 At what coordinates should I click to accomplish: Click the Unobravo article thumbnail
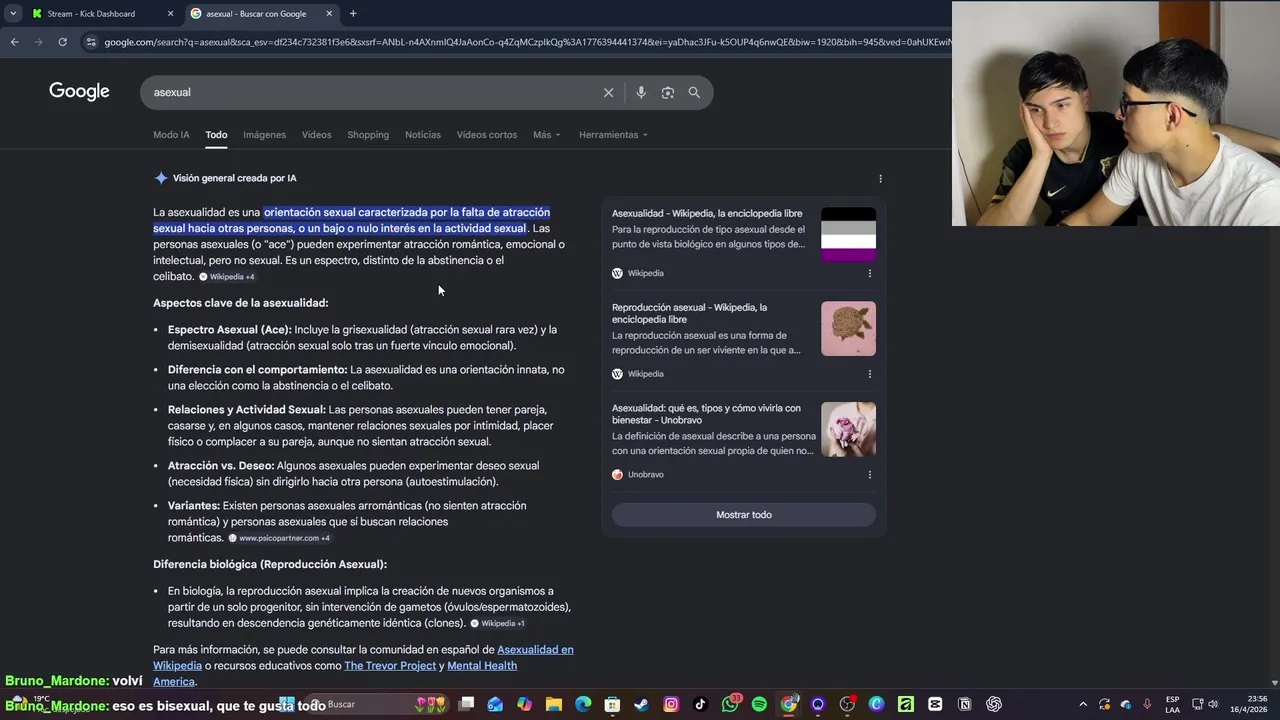pos(848,430)
